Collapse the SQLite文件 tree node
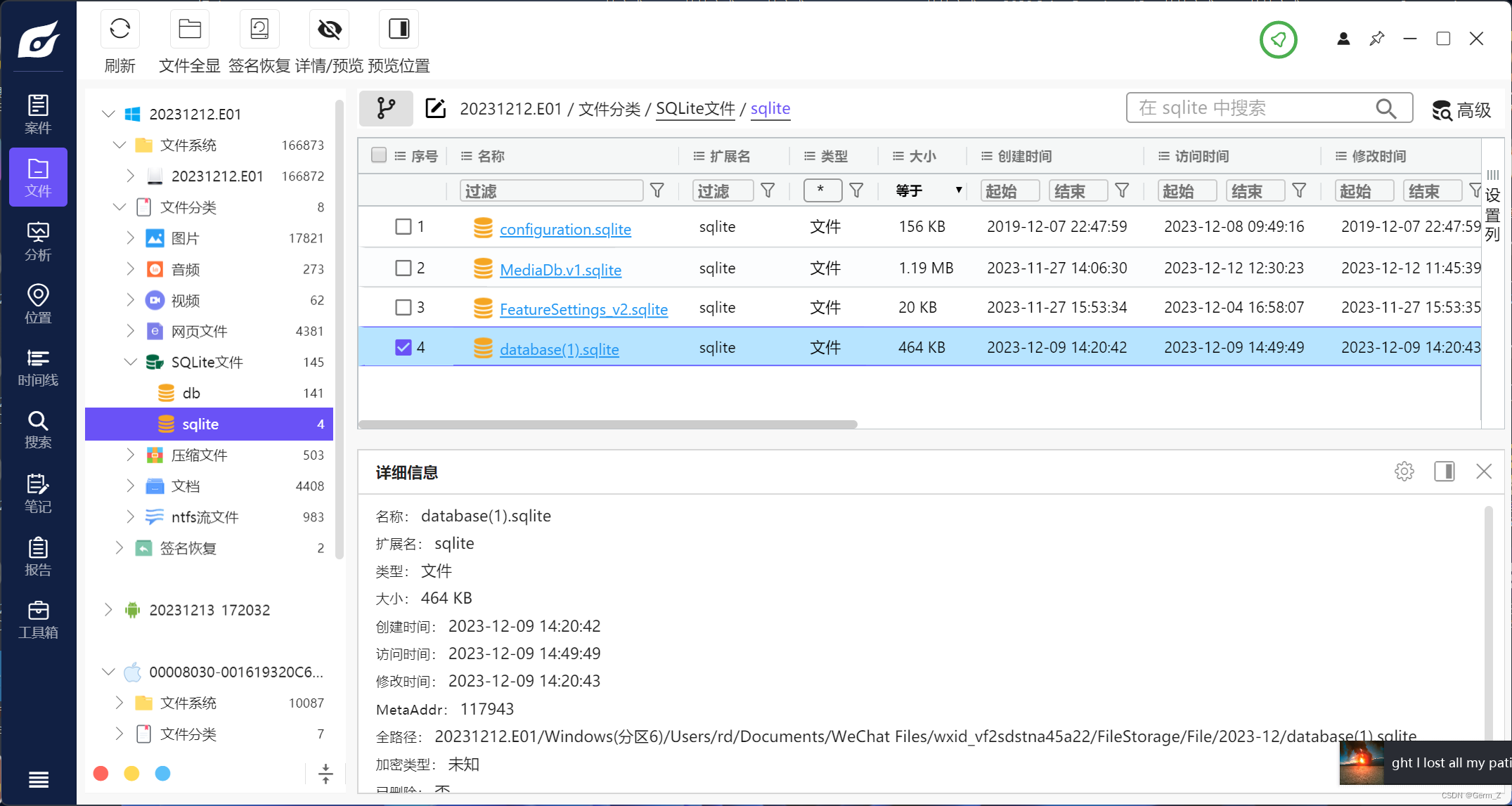Viewport: 1512px width, 806px height. (x=130, y=362)
